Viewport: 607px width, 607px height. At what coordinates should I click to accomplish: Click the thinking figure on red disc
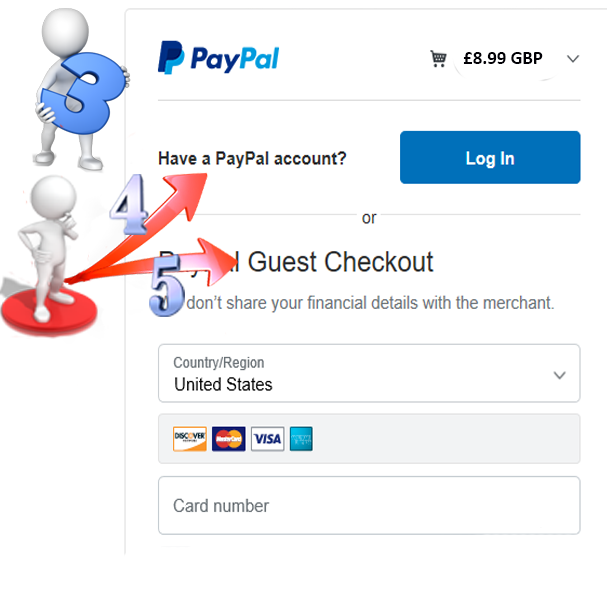(49, 255)
